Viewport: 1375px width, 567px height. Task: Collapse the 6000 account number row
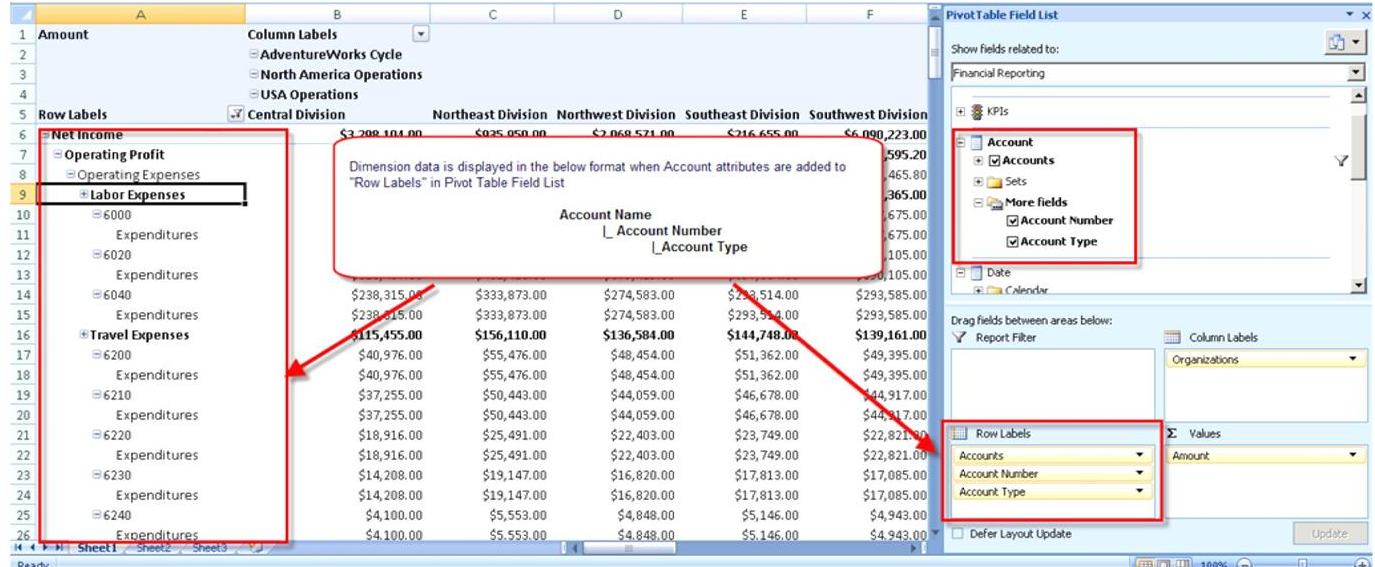click(97, 215)
